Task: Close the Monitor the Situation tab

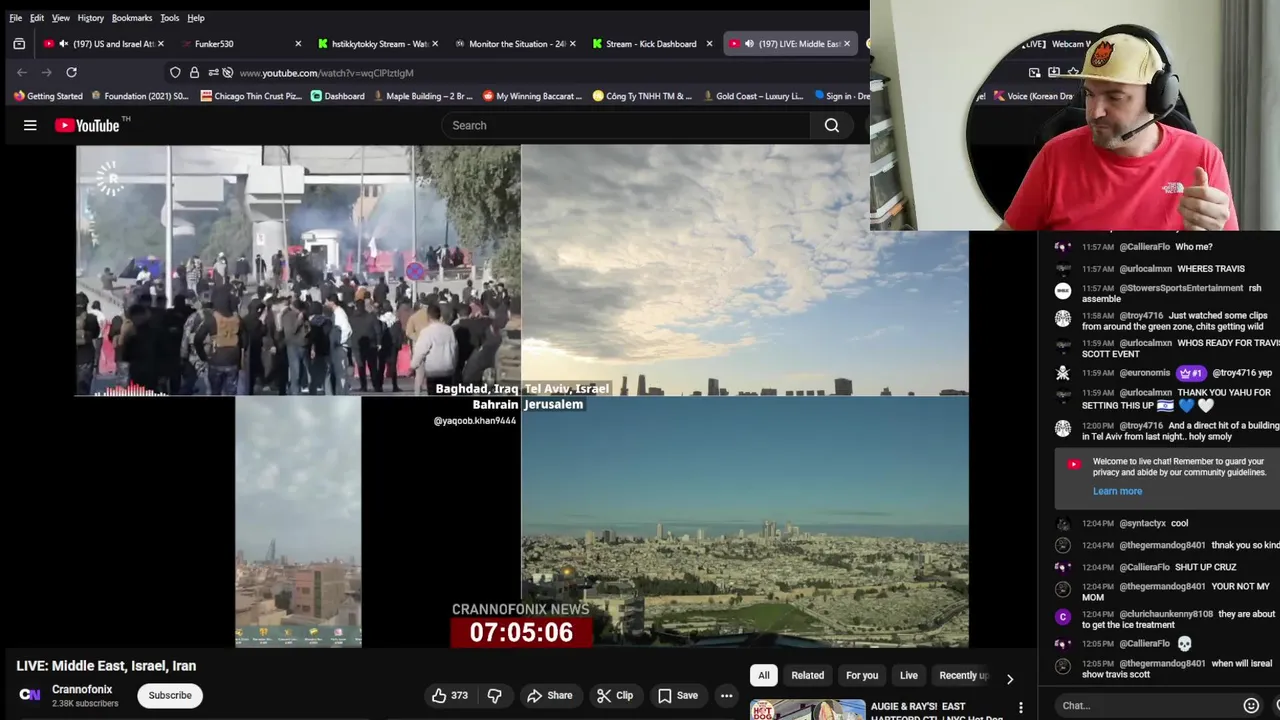Action: [x=572, y=44]
